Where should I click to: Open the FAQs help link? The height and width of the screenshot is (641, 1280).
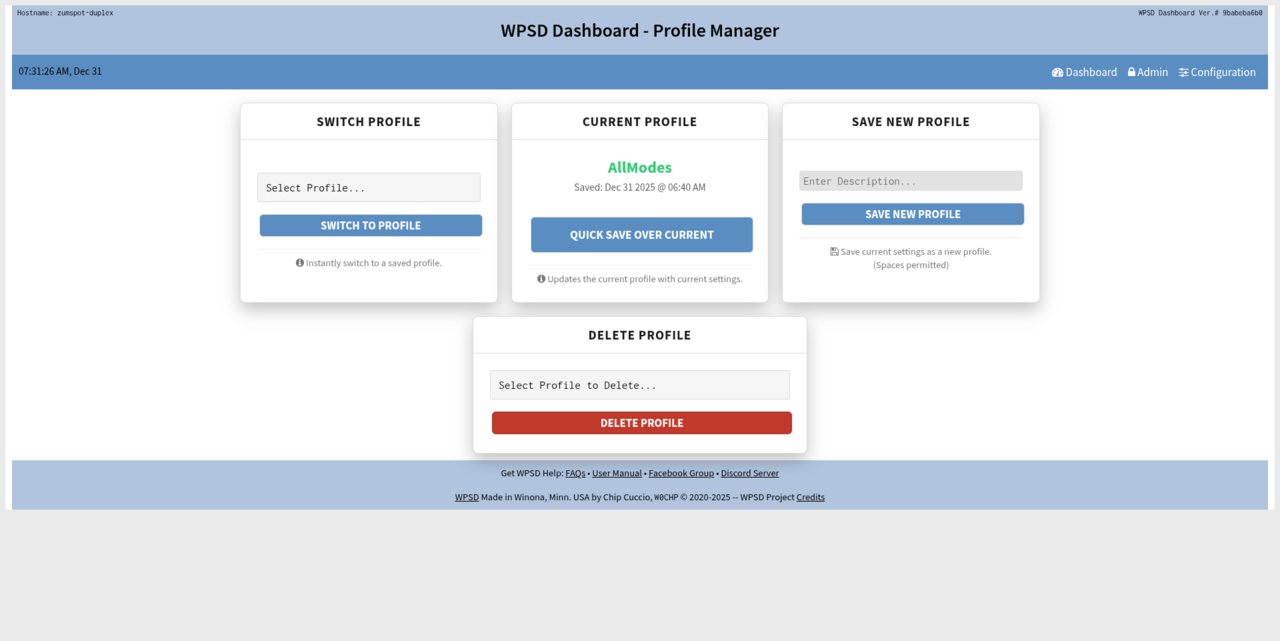[575, 474]
